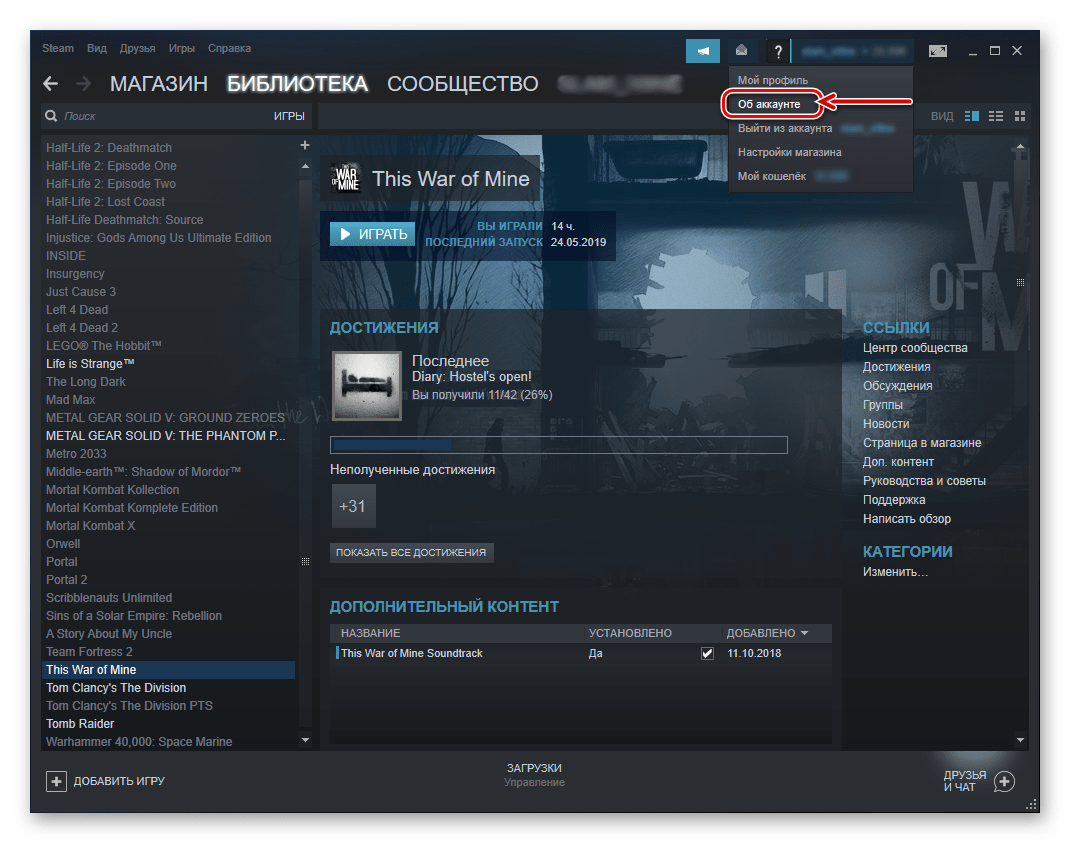Open the inbox envelope icon
Image resolution: width=1070 pixels, height=843 pixels.
click(741, 51)
